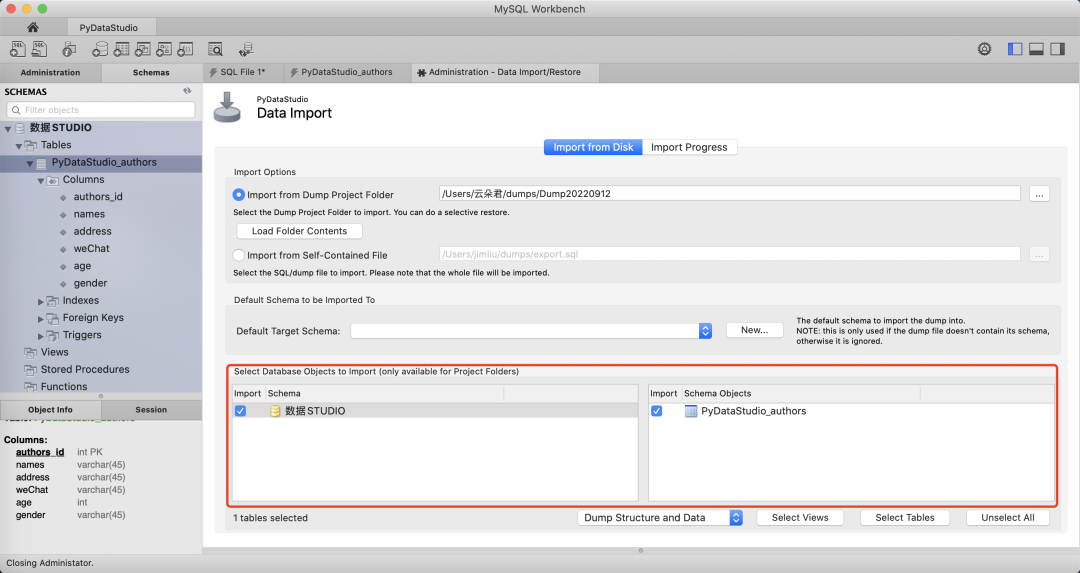Image resolution: width=1080 pixels, height=573 pixels.
Task: Expand the Indexes tree node
Action: pos(41,301)
